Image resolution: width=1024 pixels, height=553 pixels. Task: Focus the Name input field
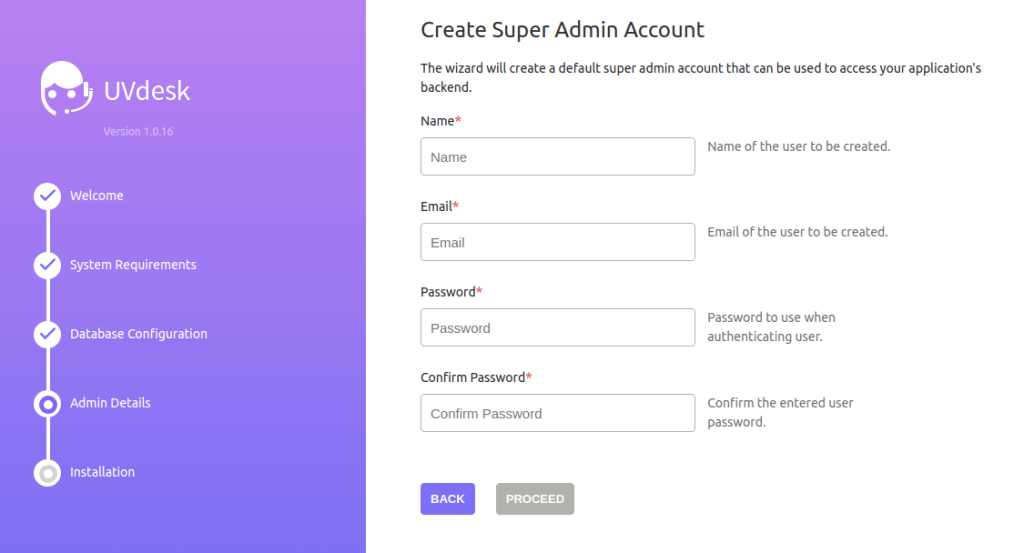(558, 157)
